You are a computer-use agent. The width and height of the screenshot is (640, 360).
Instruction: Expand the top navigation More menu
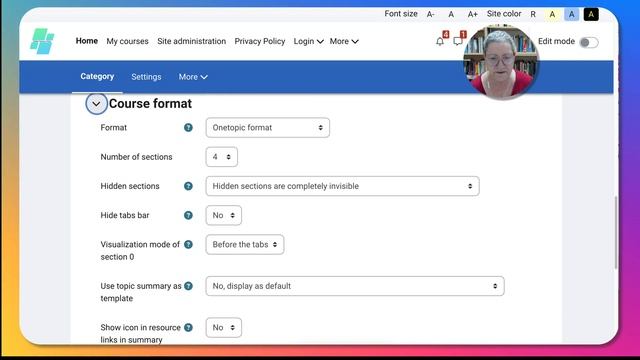[x=344, y=41]
